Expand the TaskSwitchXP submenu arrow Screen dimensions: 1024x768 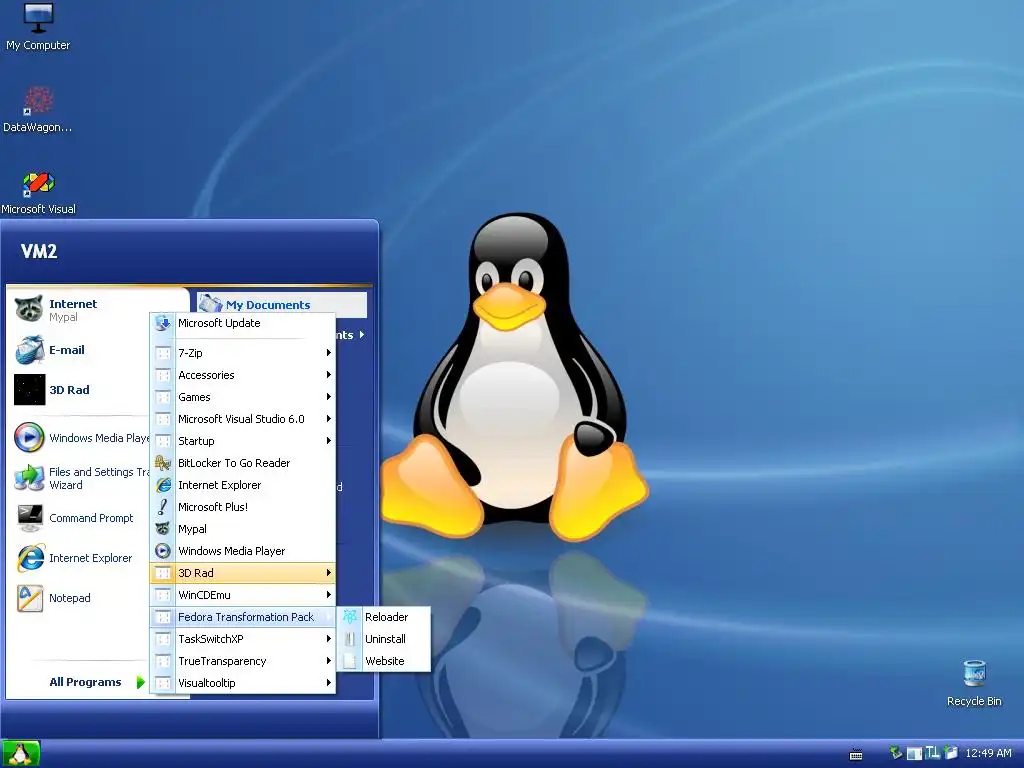point(328,639)
